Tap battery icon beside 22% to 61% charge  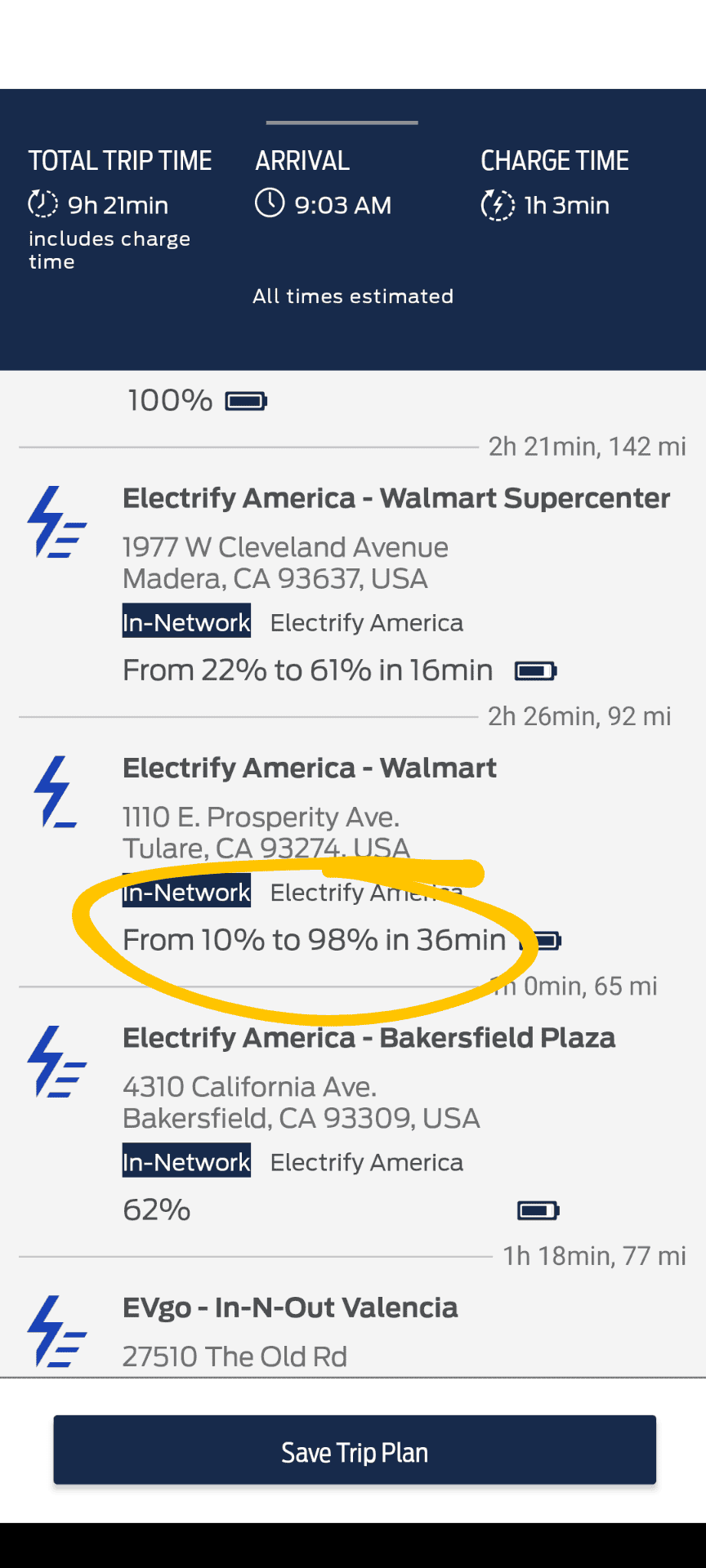(535, 671)
